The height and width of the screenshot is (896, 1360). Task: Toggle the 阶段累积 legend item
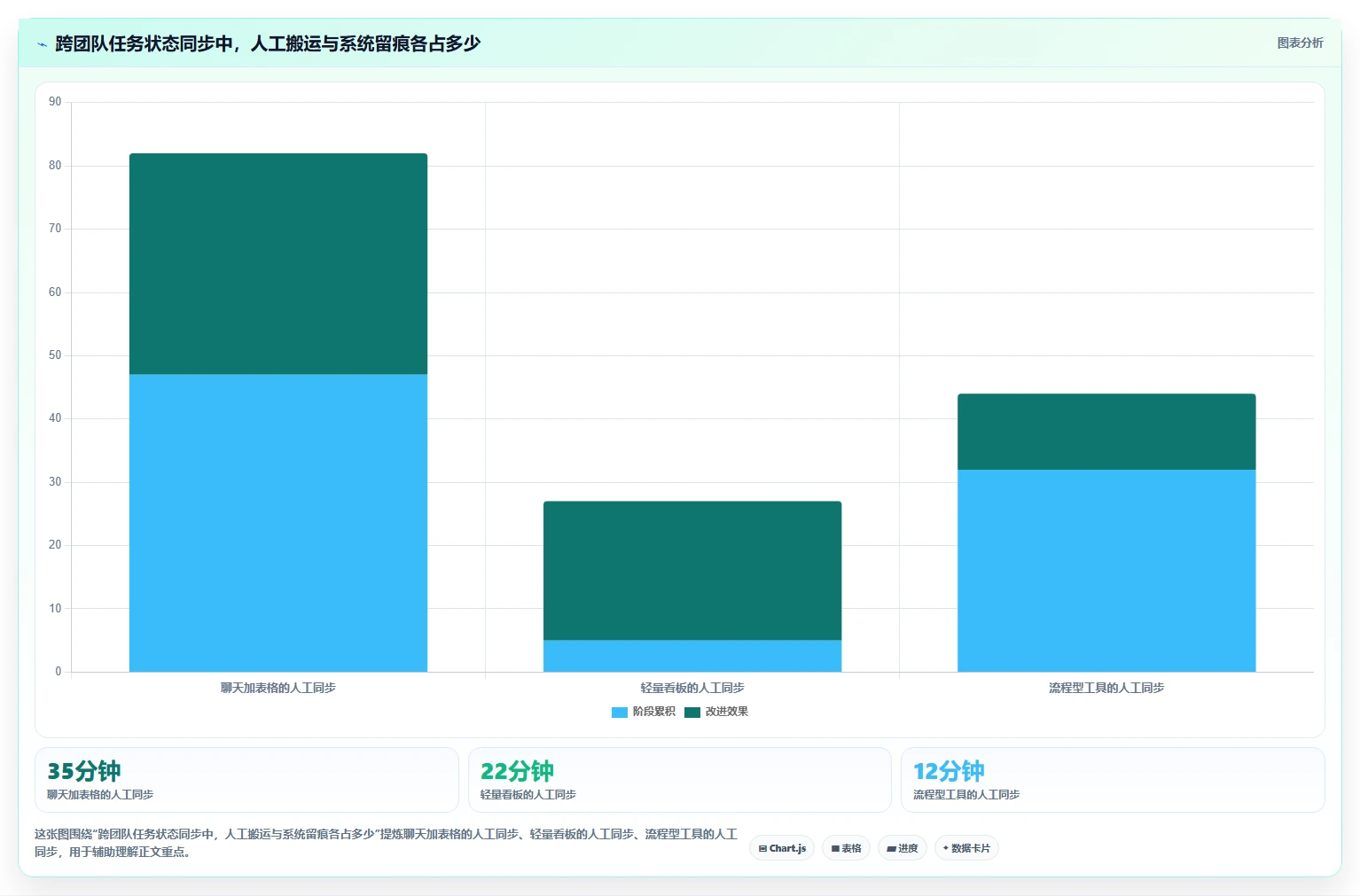point(644,712)
